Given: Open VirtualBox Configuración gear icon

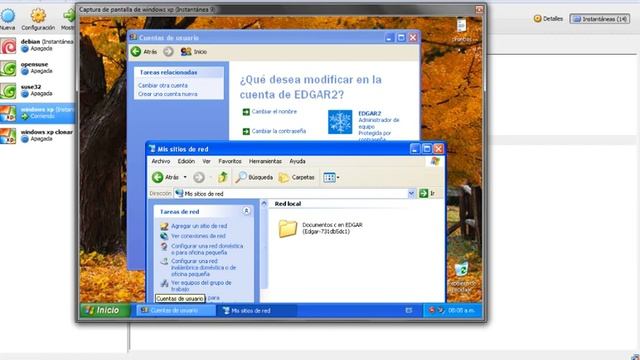Looking at the screenshot, I should pyautogui.click(x=38, y=16).
